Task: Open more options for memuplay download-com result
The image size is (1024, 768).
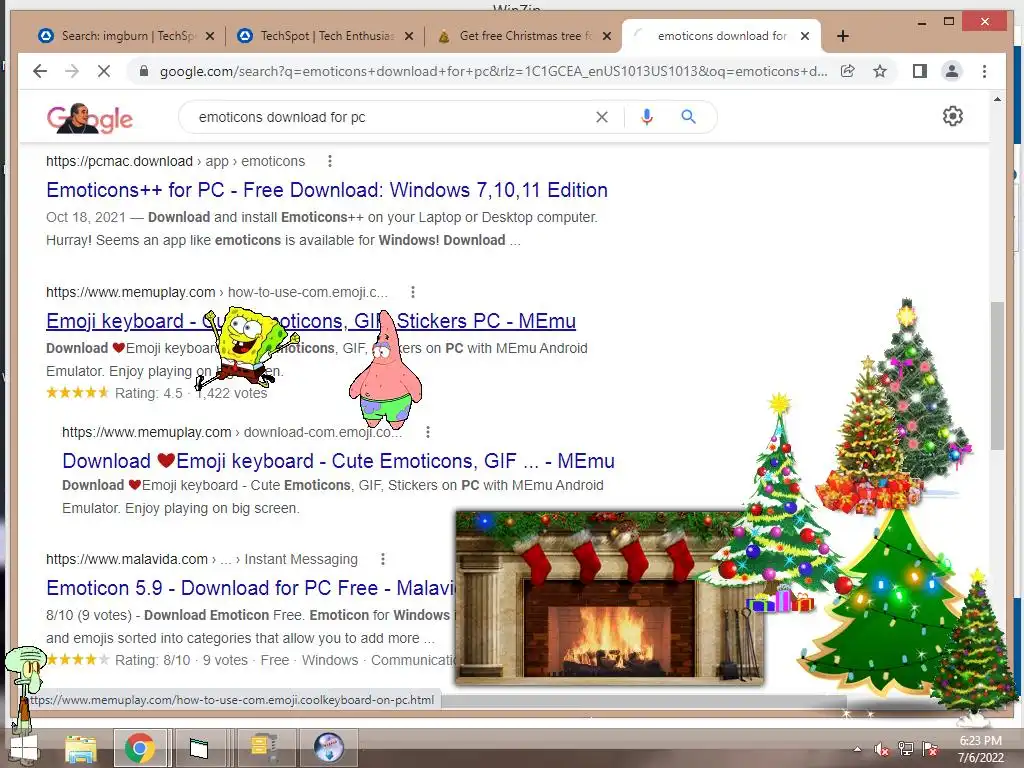Action: [428, 432]
